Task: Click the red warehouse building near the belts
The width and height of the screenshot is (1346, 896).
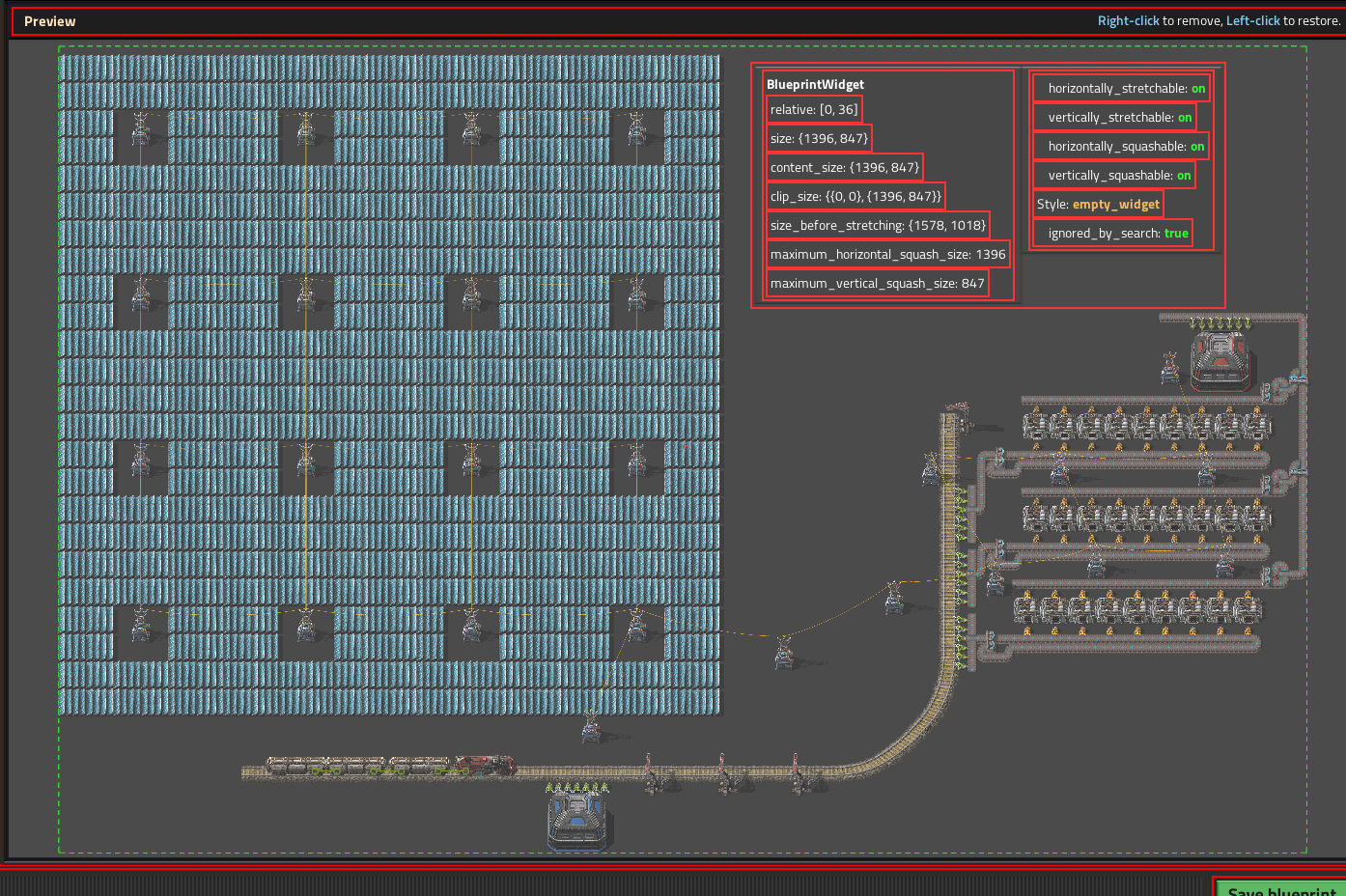Action: [1221, 360]
